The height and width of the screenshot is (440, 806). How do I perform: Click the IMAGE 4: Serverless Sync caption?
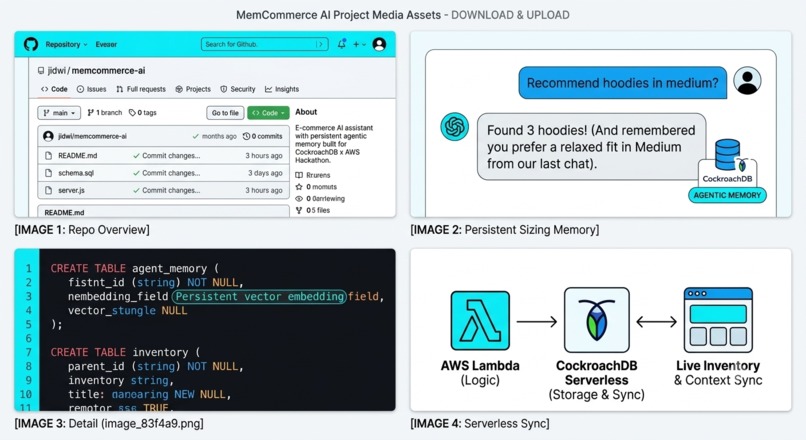(480, 424)
